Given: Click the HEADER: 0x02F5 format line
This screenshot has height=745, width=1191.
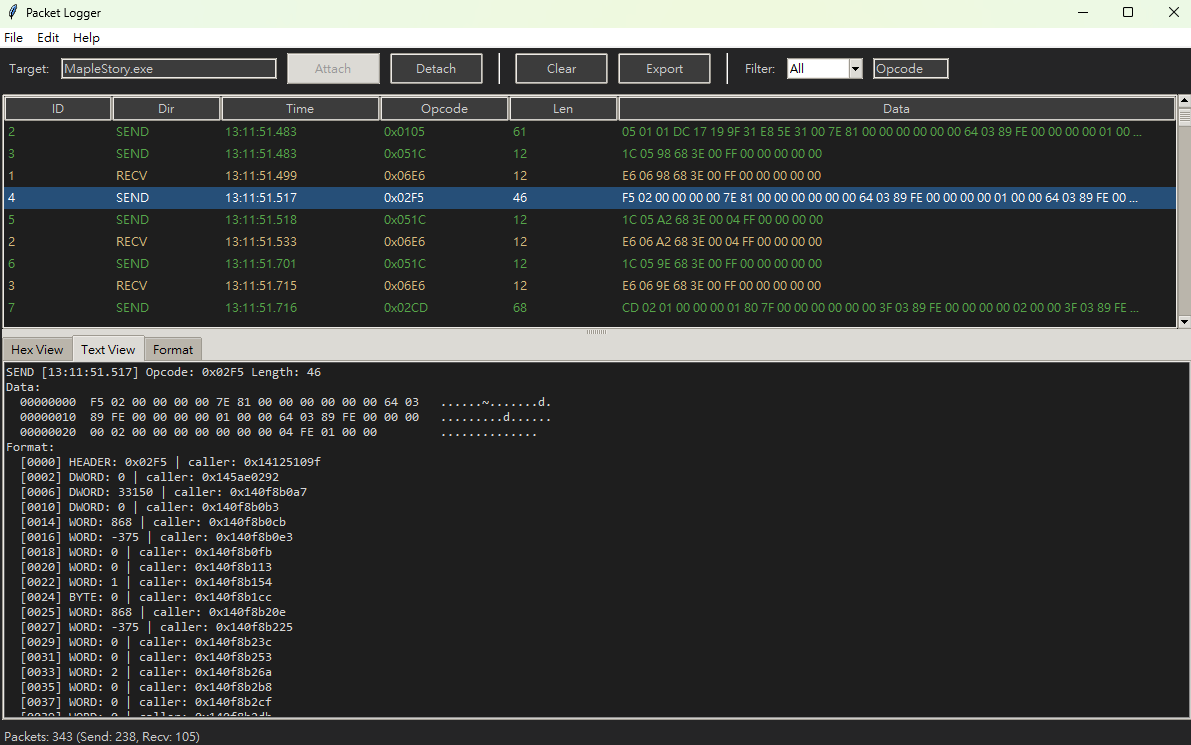Looking at the screenshot, I should click(x=170, y=462).
